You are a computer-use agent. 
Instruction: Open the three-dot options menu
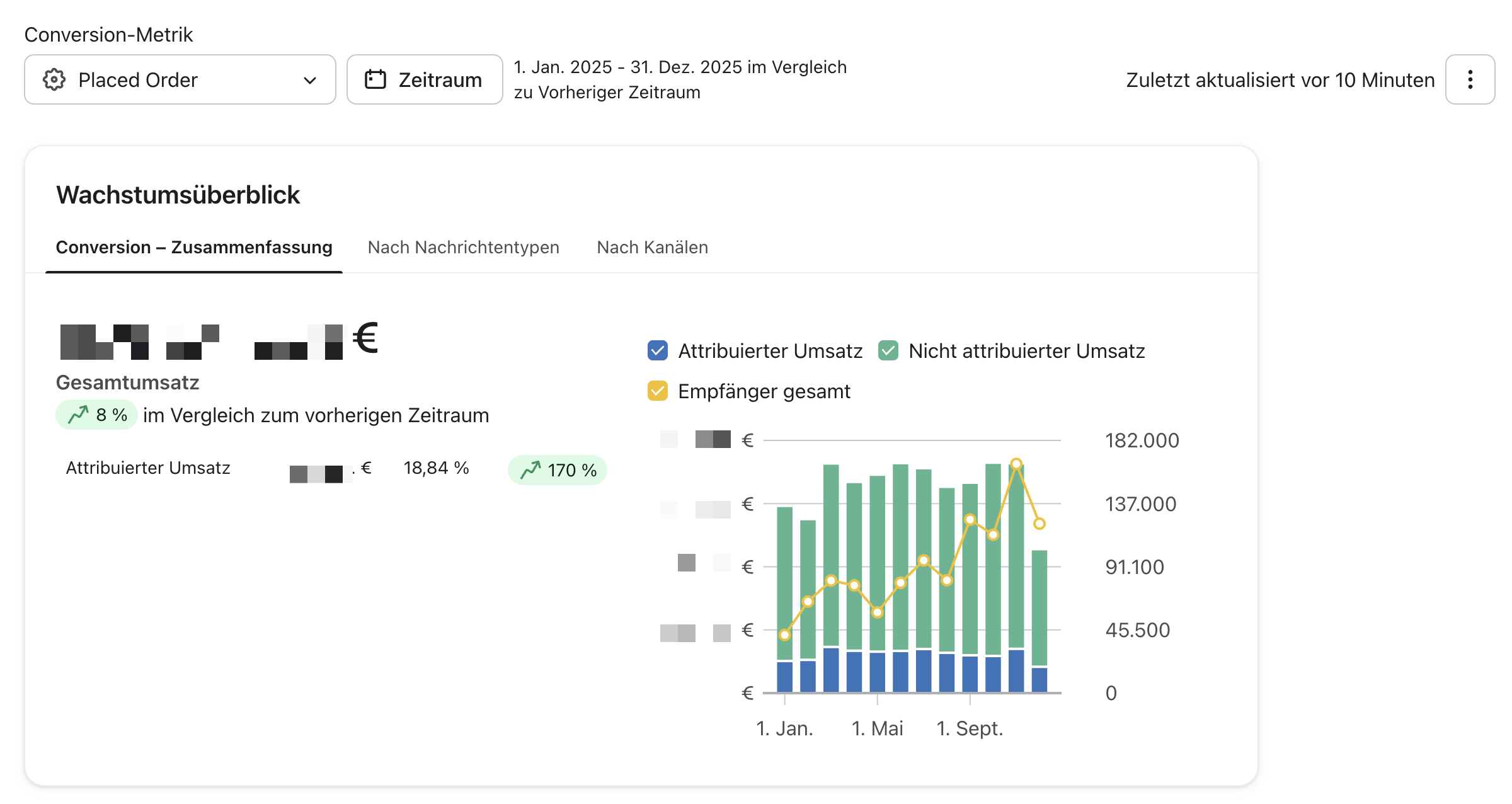point(1470,80)
